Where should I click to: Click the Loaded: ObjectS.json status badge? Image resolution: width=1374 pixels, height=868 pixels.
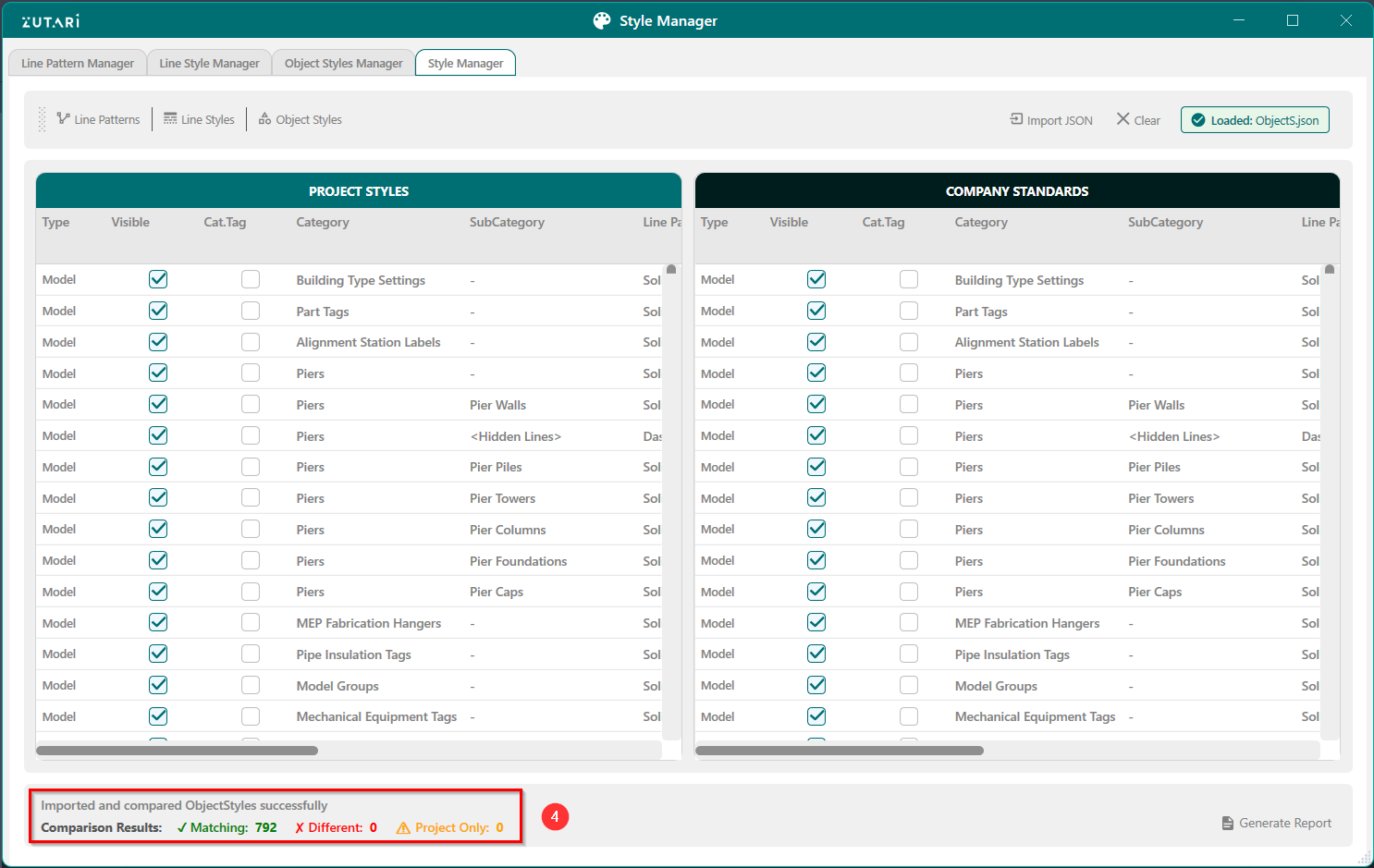1254,120
